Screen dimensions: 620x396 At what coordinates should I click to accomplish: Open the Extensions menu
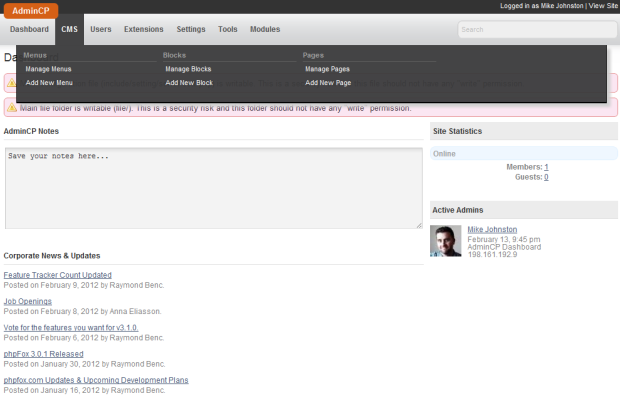[144, 29]
